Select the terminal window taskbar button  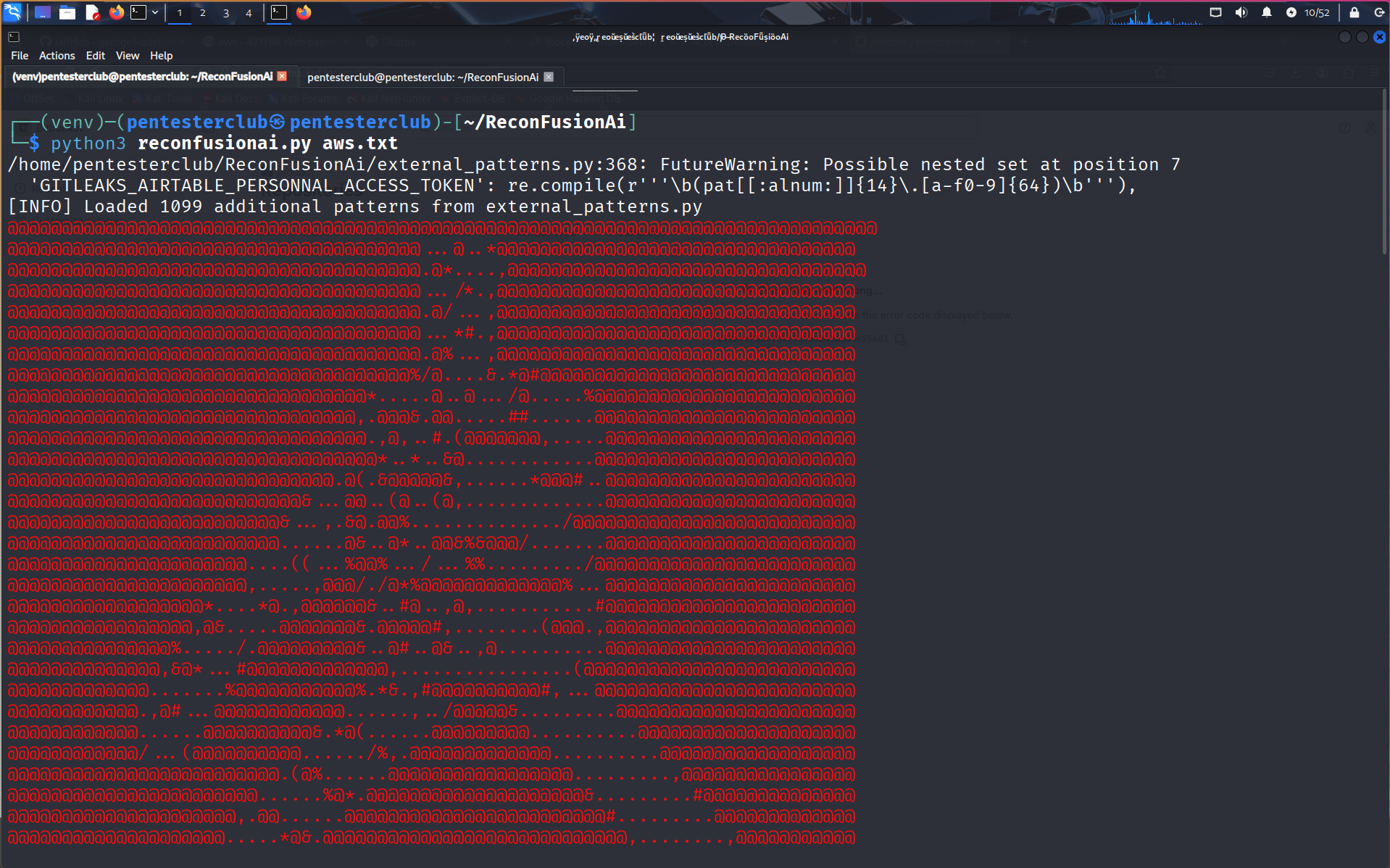279,12
